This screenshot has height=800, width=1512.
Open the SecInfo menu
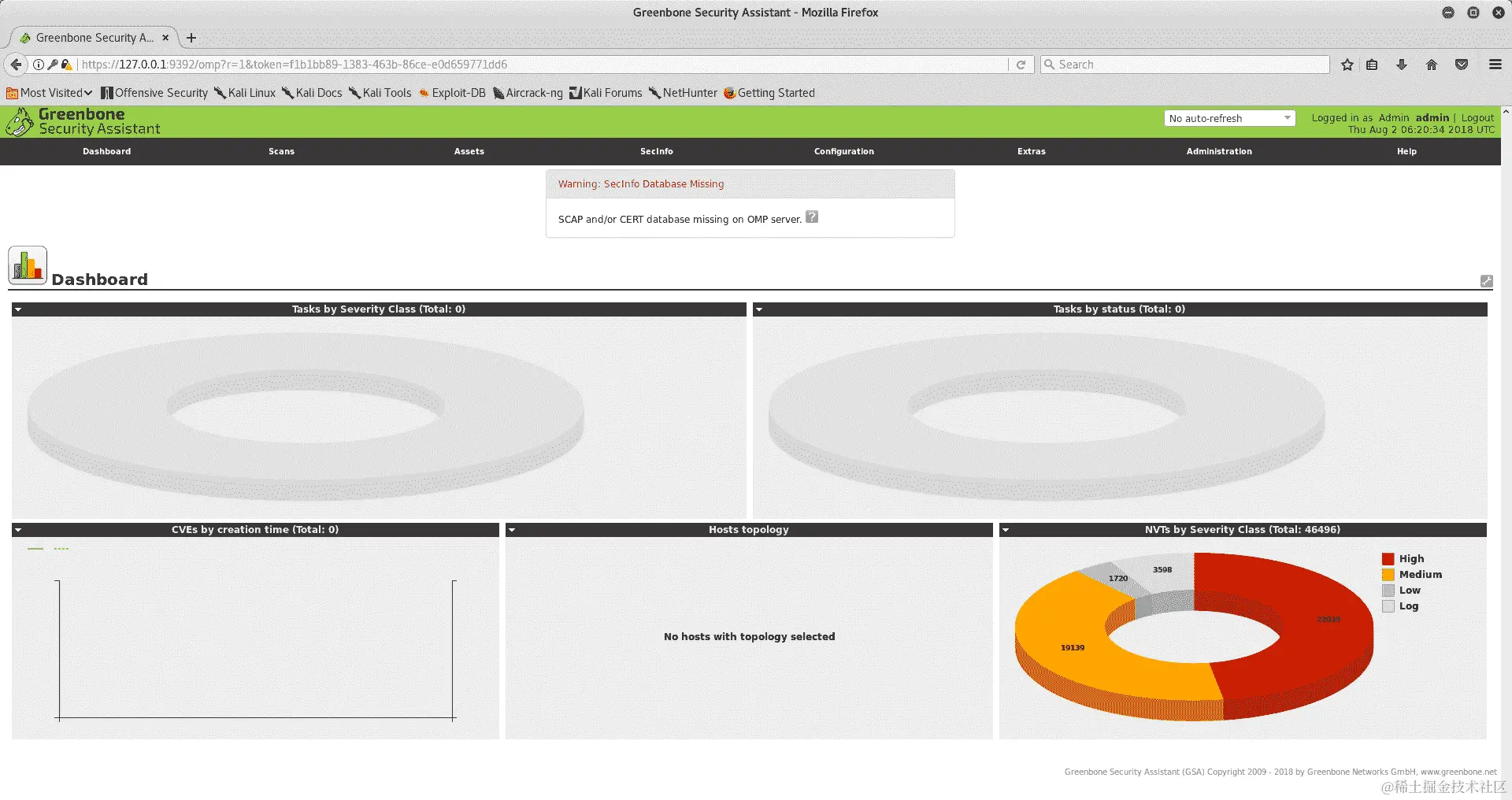[657, 151]
